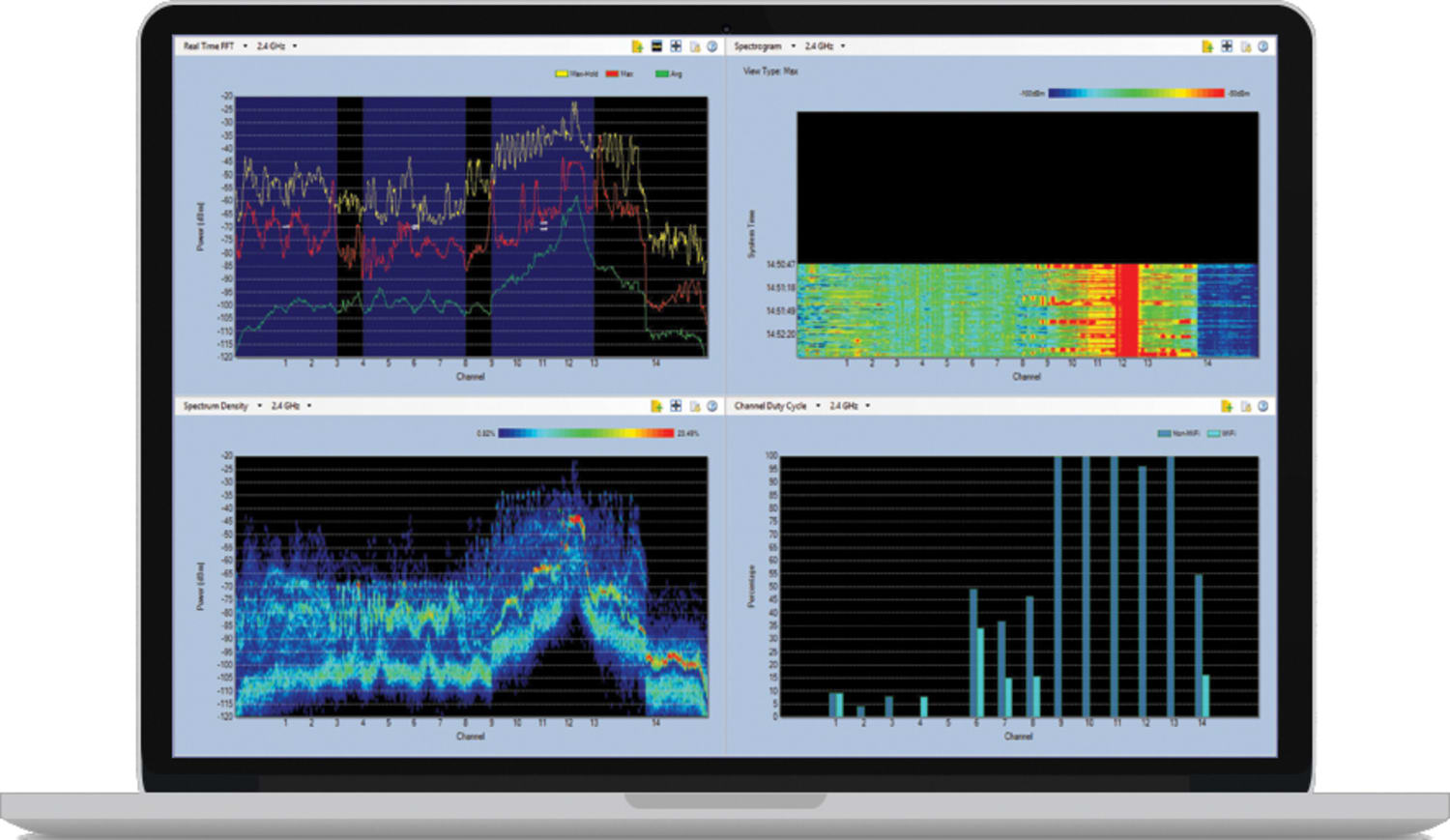Image resolution: width=1450 pixels, height=840 pixels.
Task: Open the Channel Duty Cycle chart-type dropdown
Action: click(818, 406)
